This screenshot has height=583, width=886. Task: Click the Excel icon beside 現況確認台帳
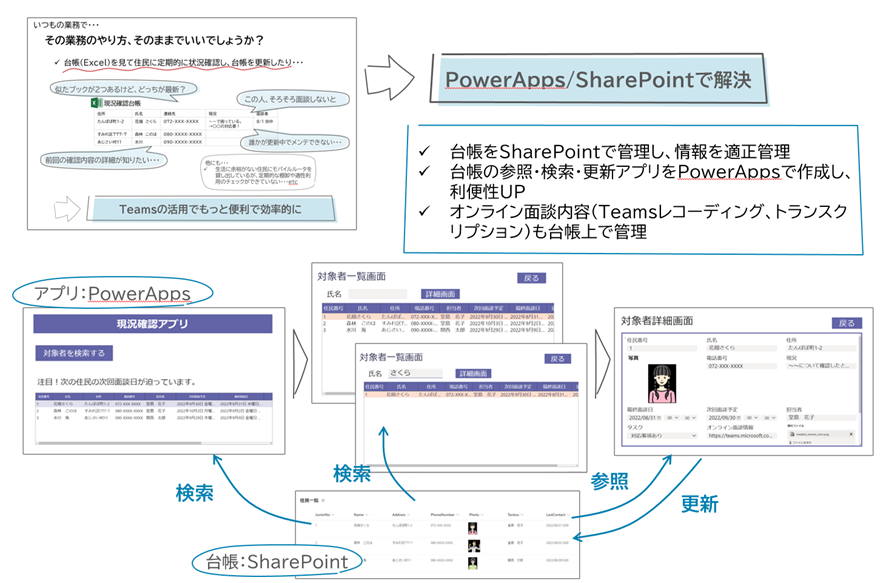pos(95,103)
